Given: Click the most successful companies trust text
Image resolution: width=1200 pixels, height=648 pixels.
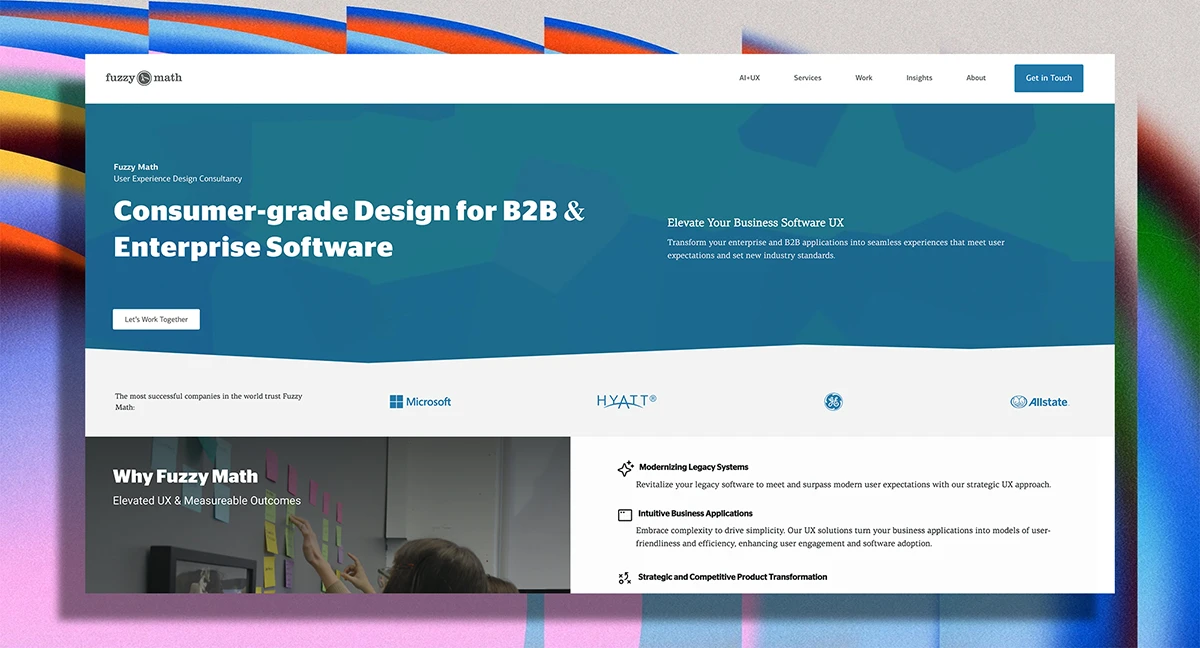Looking at the screenshot, I should pos(209,402).
